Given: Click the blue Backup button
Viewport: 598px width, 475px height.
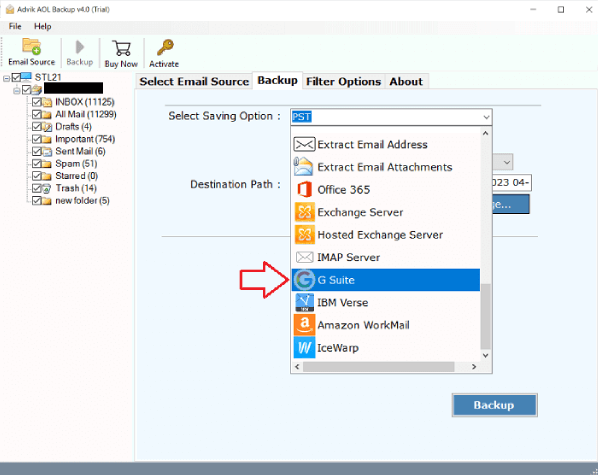Looking at the screenshot, I should [495, 405].
